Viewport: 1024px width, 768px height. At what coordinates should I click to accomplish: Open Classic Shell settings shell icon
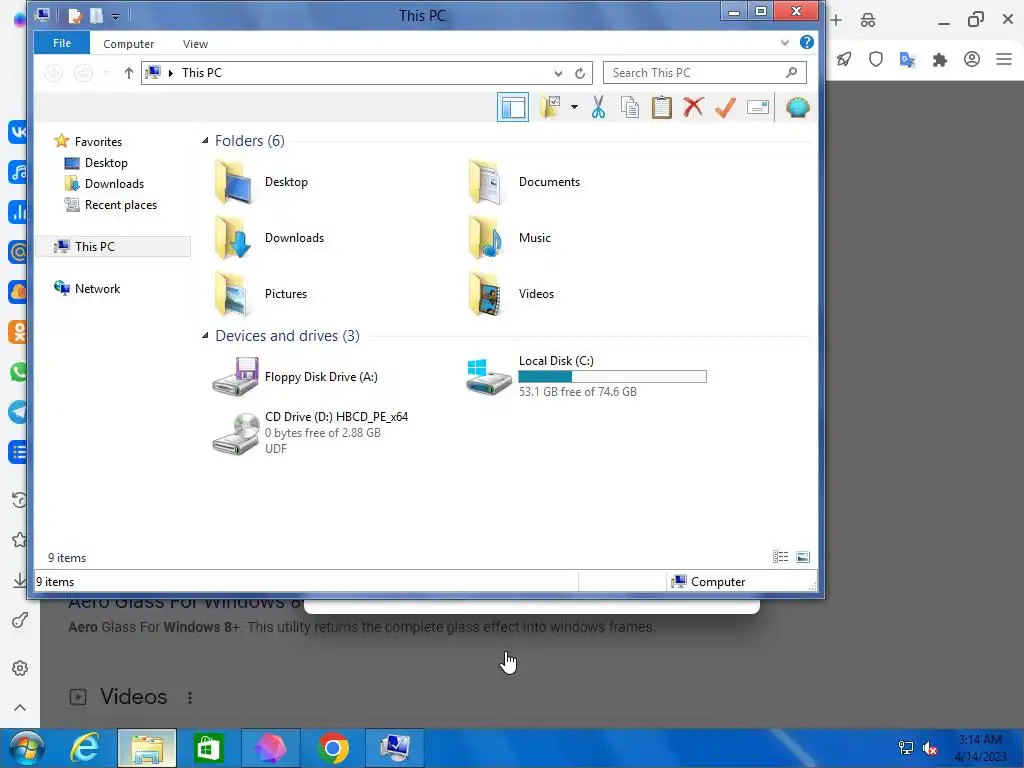(797, 107)
